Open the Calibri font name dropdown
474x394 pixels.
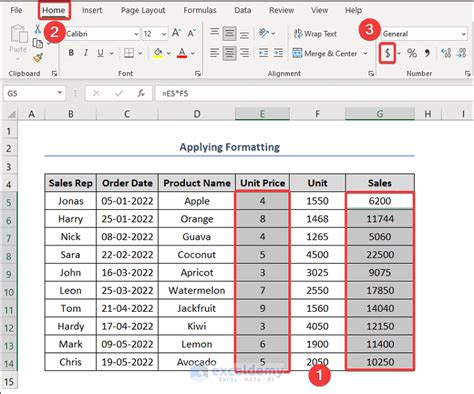click(136, 34)
